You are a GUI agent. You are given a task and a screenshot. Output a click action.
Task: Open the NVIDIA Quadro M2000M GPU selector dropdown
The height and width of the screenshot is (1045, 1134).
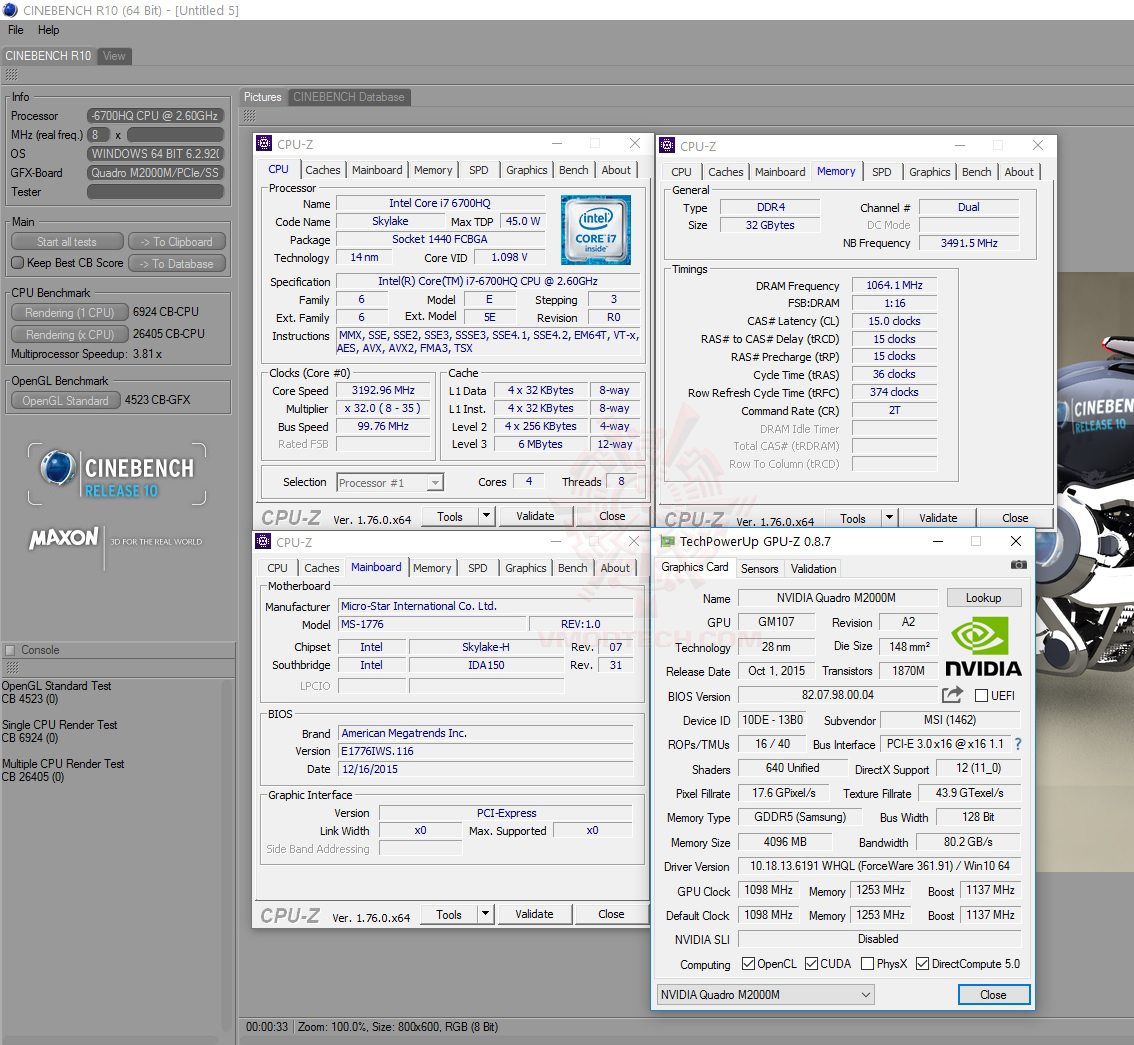(x=765, y=994)
